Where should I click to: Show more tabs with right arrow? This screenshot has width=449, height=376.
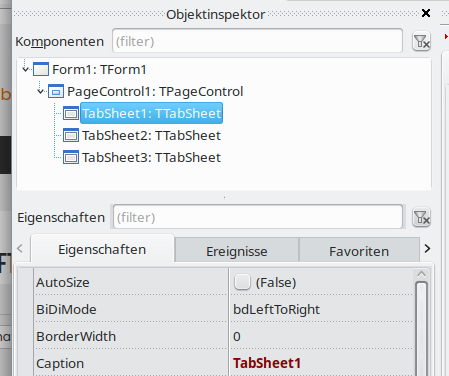coord(427,249)
